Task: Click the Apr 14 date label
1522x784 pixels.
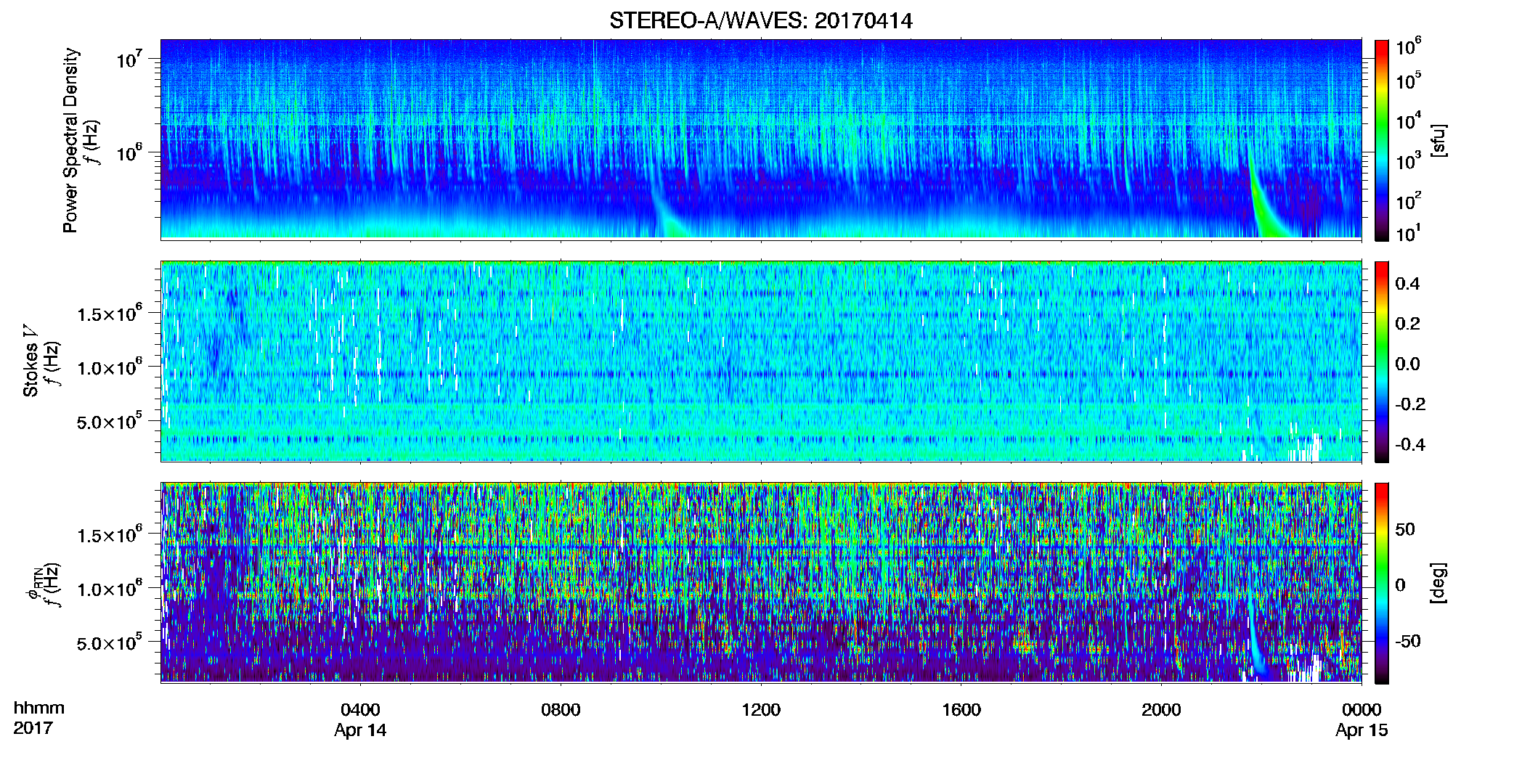Action: coord(360,730)
